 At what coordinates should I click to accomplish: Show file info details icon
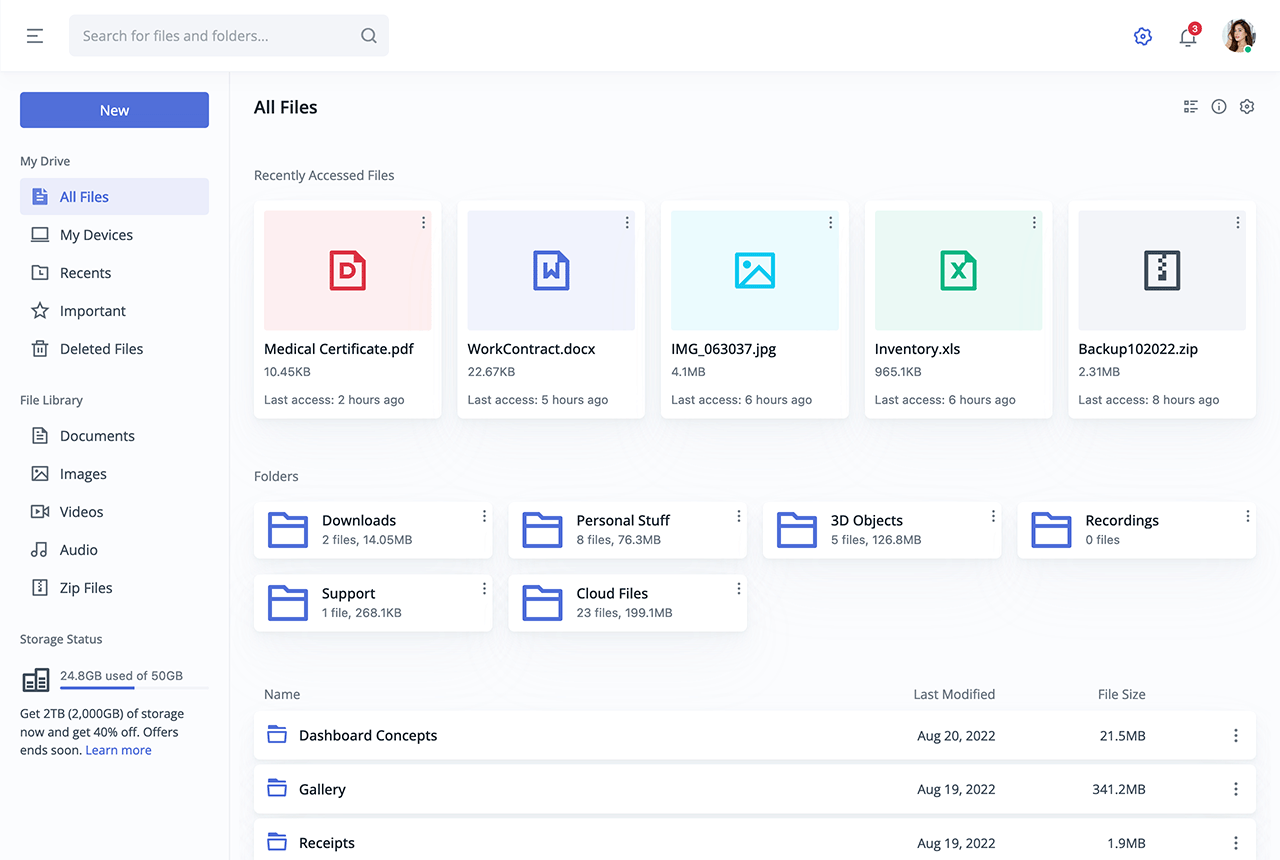click(1219, 107)
